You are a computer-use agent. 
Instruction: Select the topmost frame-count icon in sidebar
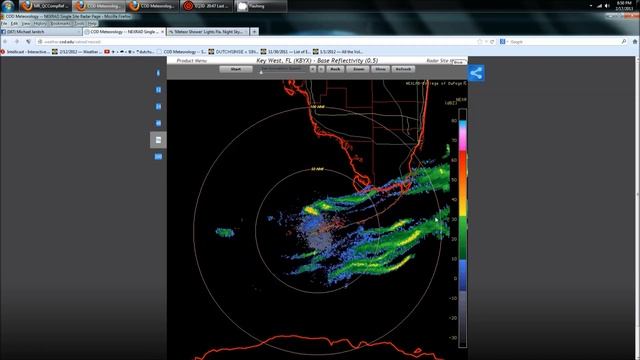pos(158,73)
